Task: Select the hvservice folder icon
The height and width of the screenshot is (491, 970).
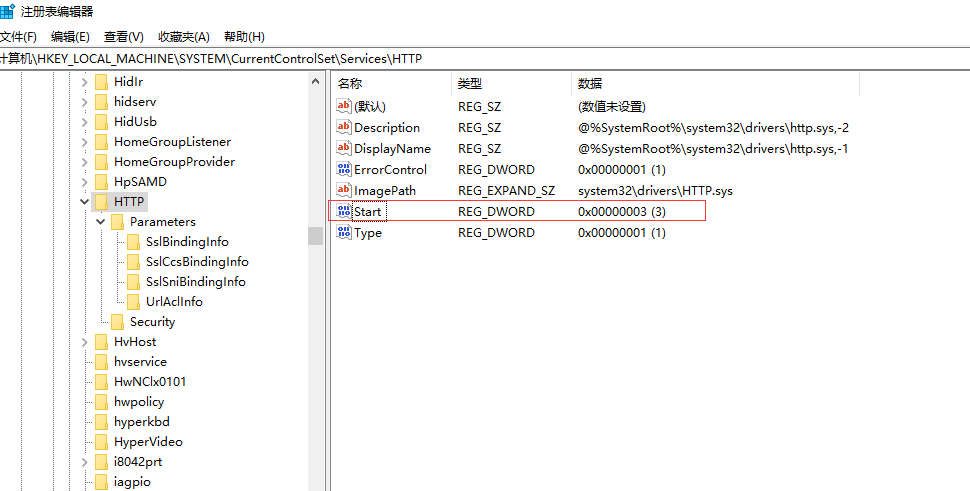Action: coord(101,362)
